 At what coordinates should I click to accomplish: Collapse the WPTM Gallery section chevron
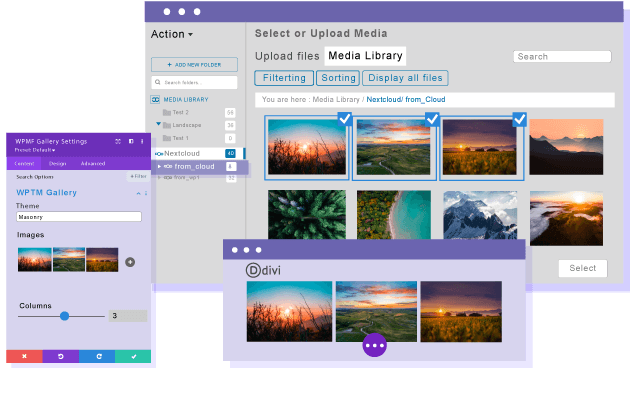pos(138,193)
